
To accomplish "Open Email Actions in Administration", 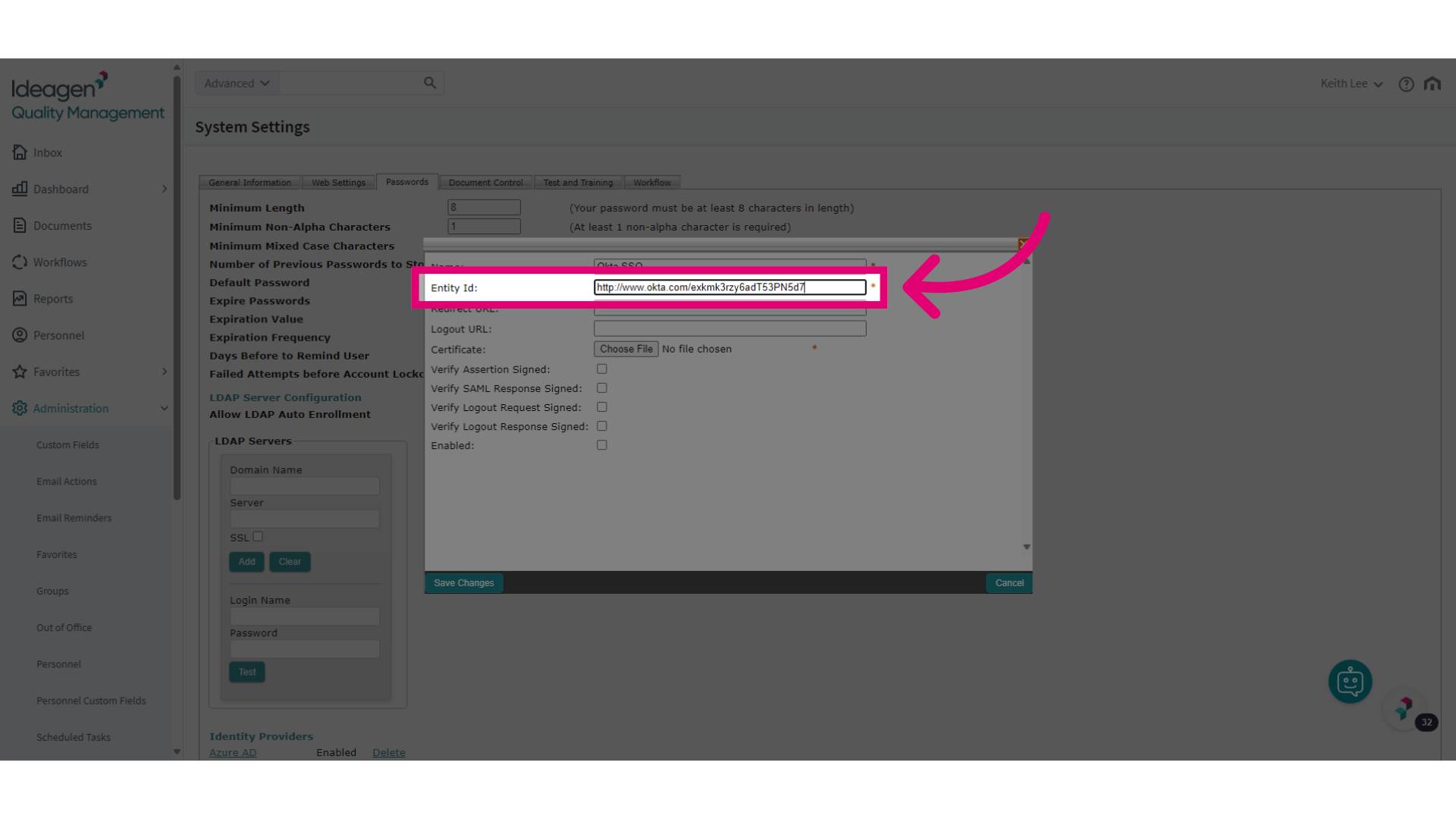I will [x=67, y=482].
